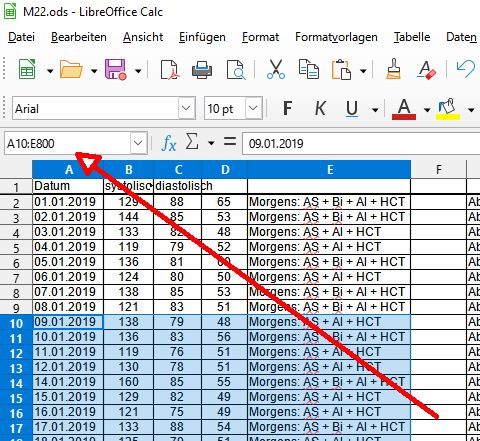This screenshot has width=480, height=441.
Task: Select Clone Formatting paintbrush
Action: [x=394, y=69]
